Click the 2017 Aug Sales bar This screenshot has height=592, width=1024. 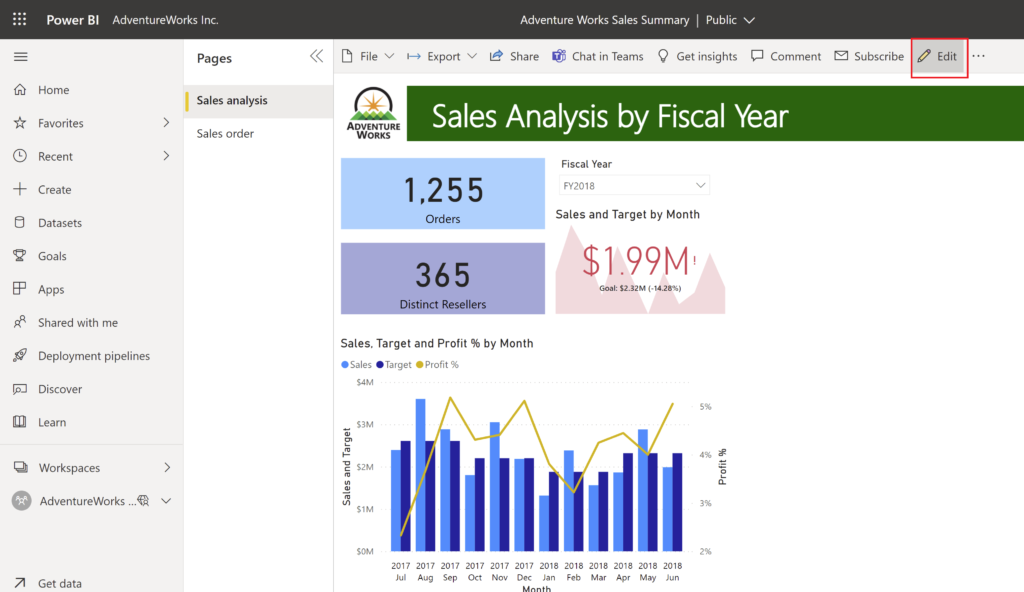coord(421,475)
